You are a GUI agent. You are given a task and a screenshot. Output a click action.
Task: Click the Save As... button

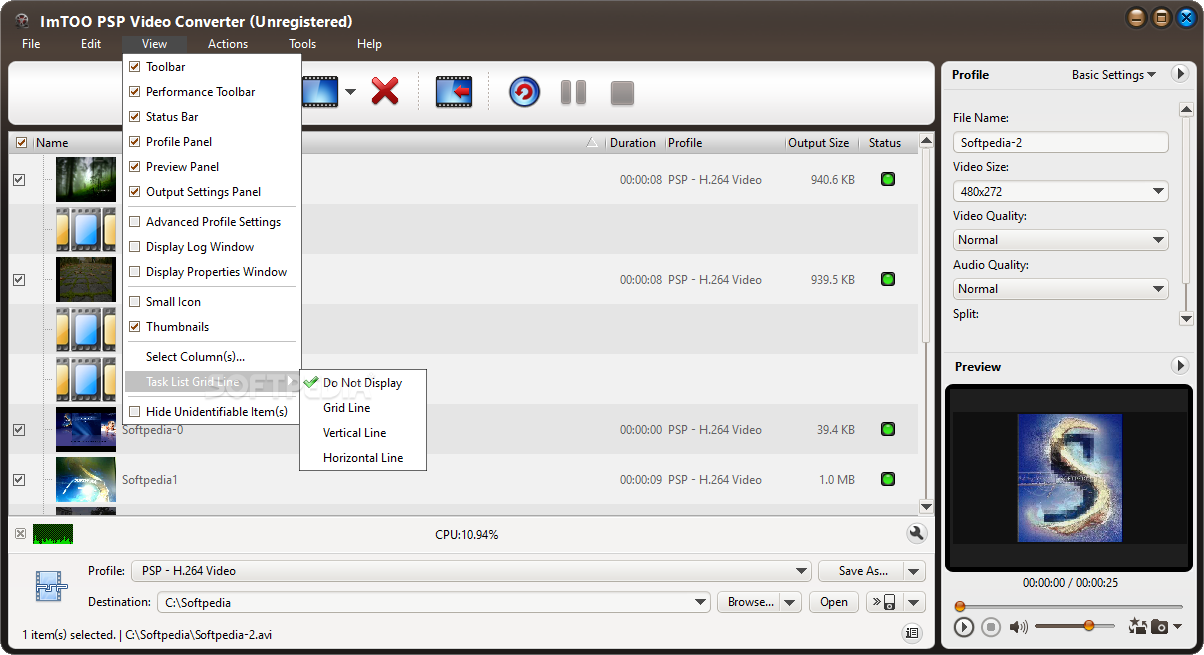click(x=862, y=571)
